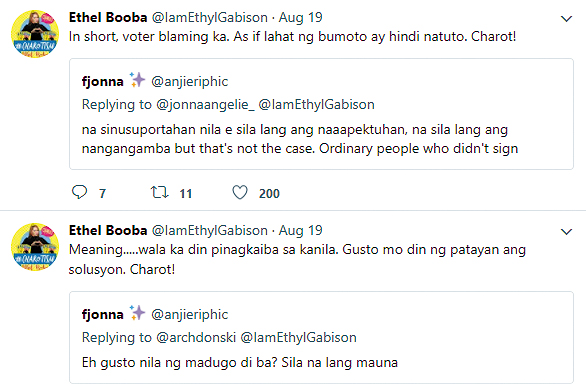
Task: Open Ethel Booba avatar on first tweet
Action: coord(35,34)
